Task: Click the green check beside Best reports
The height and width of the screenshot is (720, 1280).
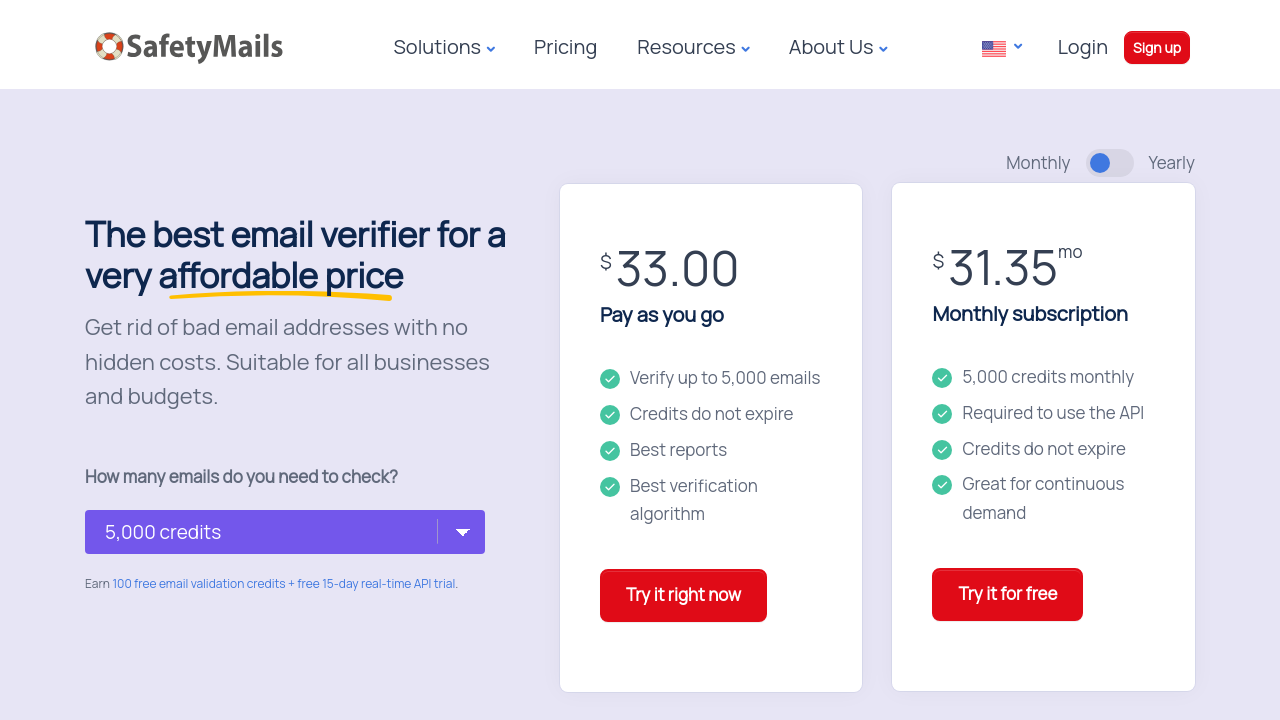Action: tap(610, 451)
